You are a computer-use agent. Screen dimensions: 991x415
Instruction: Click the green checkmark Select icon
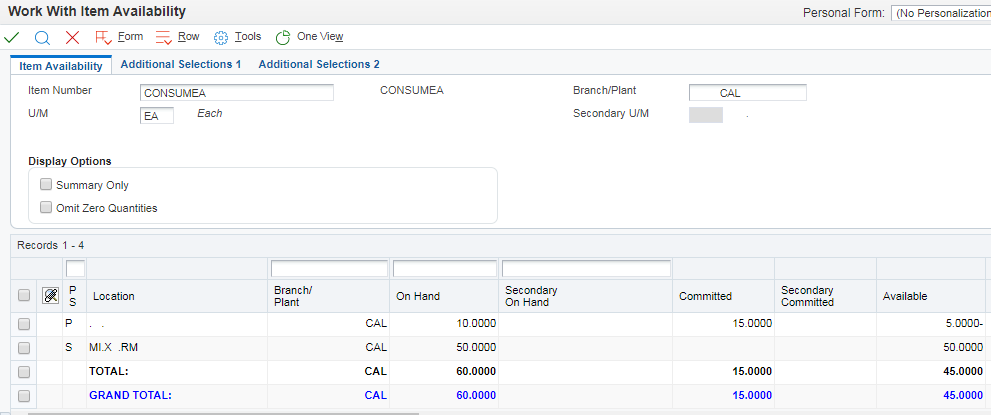point(12,37)
